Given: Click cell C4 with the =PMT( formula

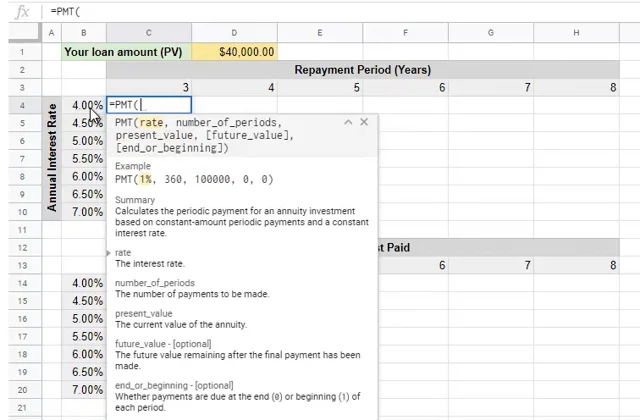Looking at the screenshot, I should [x=149, y=105].
